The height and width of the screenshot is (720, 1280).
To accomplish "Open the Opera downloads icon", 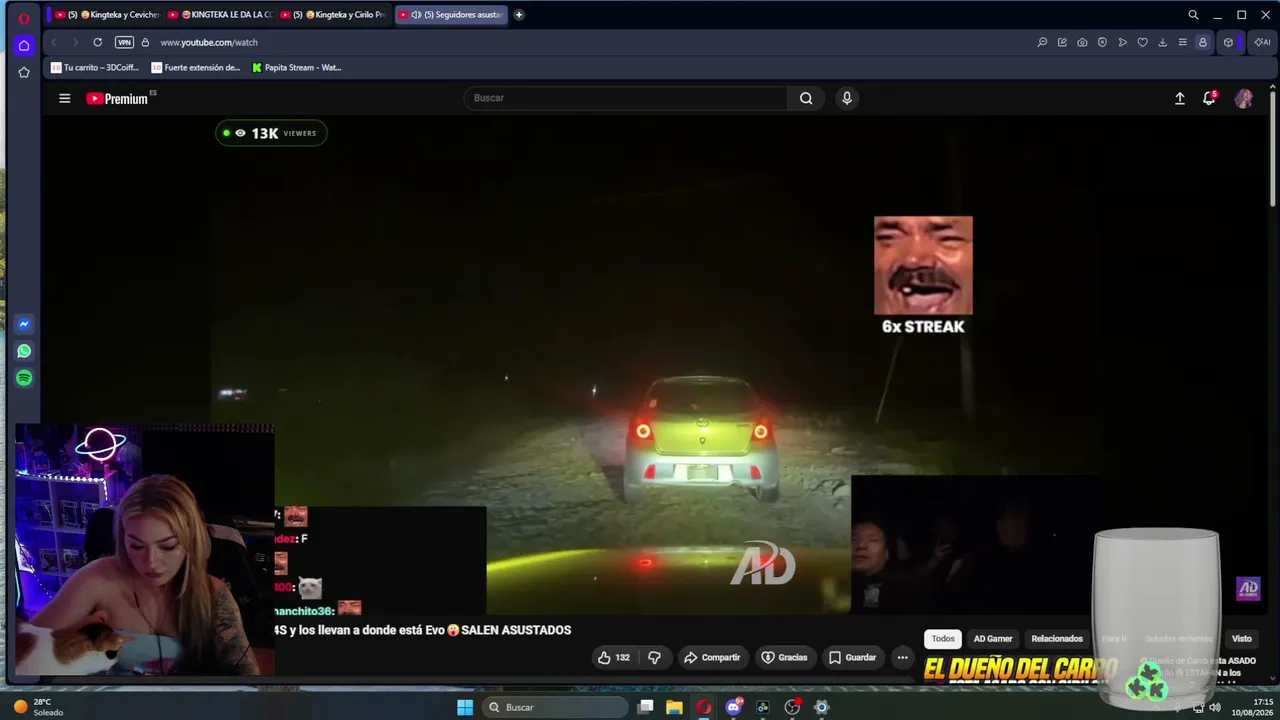I will tap(1162, 42).
